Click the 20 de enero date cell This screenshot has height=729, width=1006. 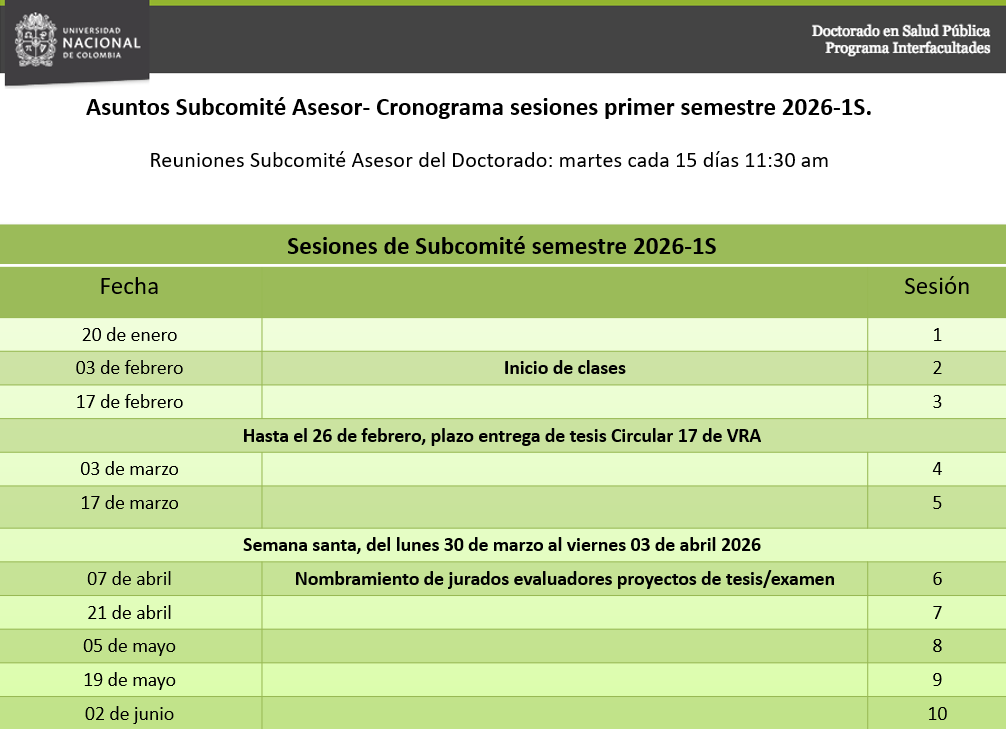[129, 335]
